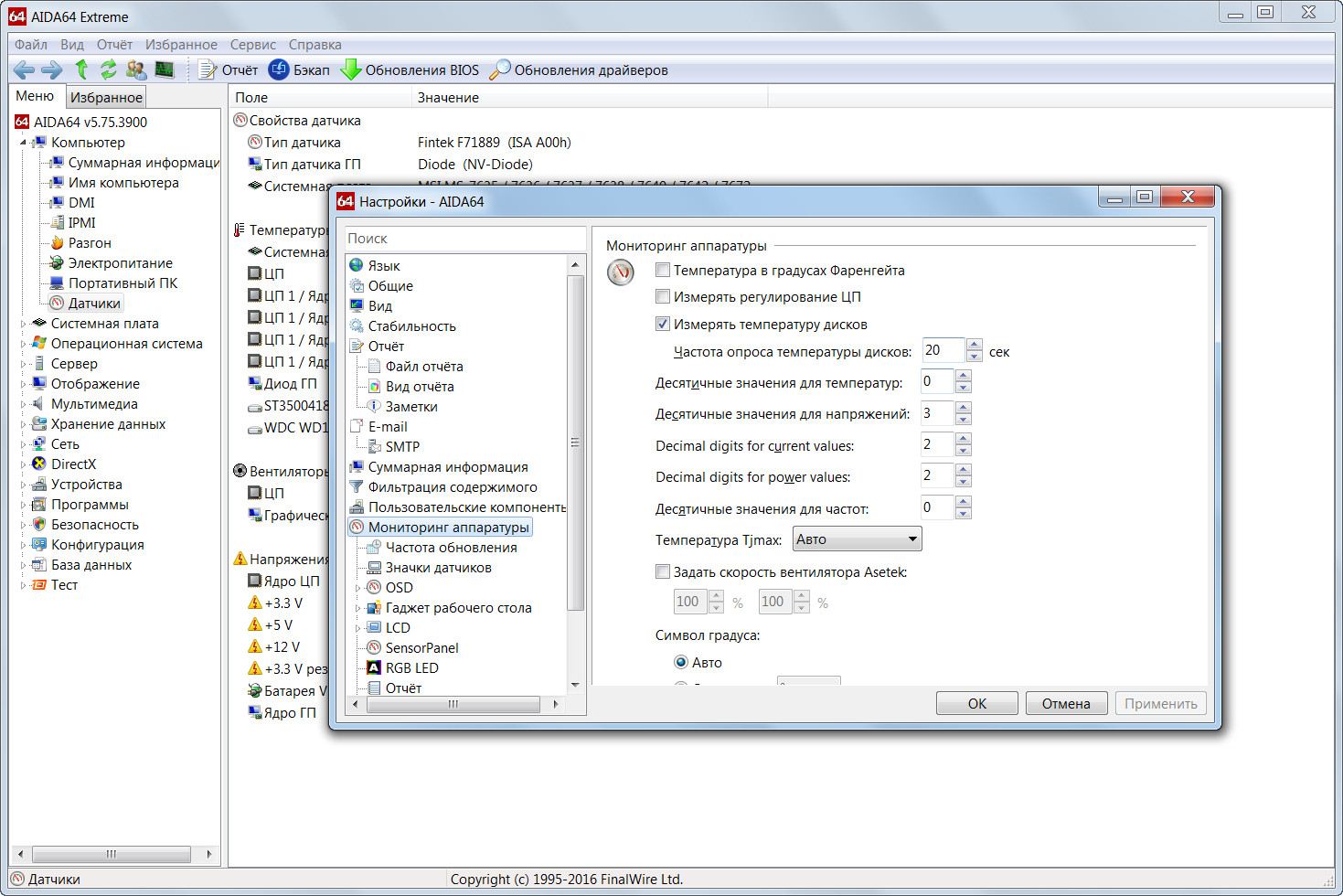Open the Температура Tjmax dropdown

pos(857,539)
